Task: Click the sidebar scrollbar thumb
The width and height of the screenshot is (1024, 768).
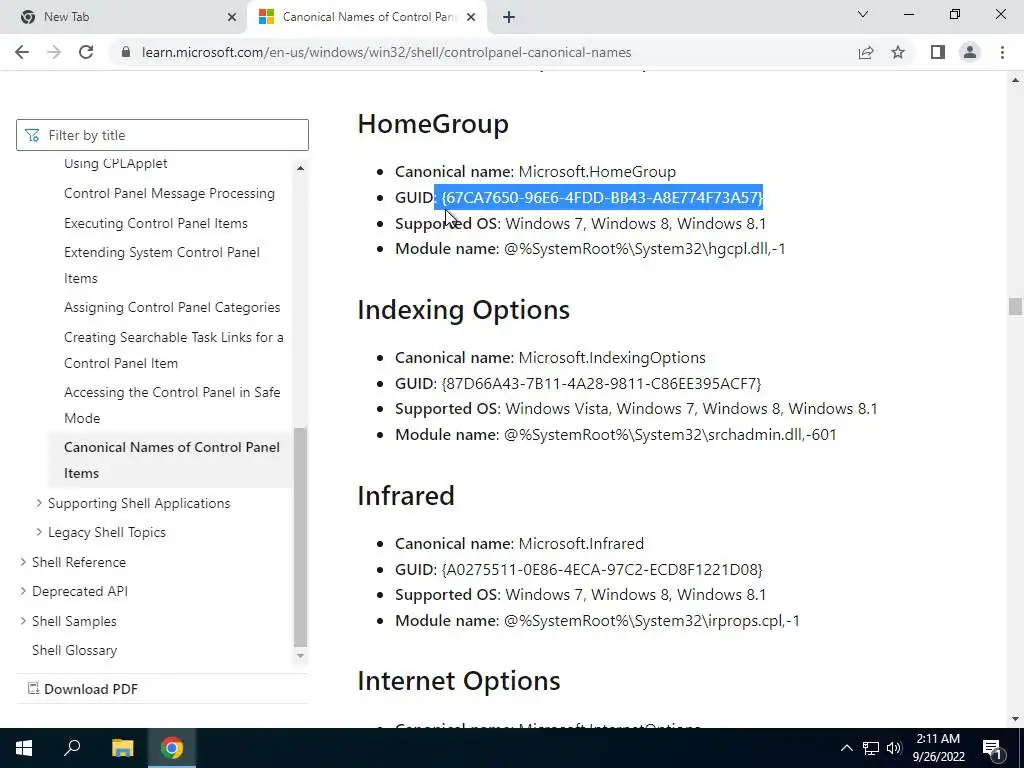Action: point(300,537)
